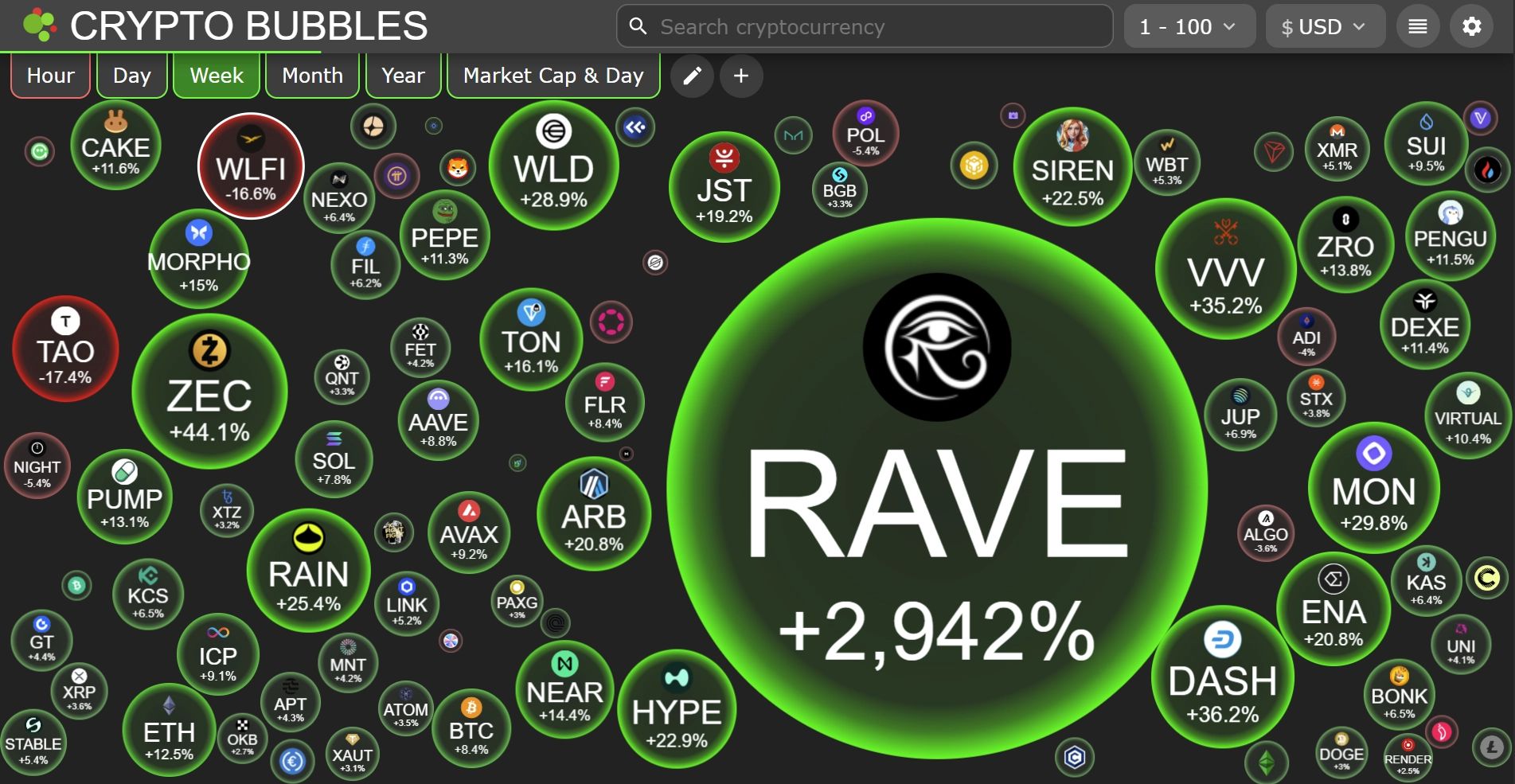Open the AAVE bubble

tap(438, 421)
